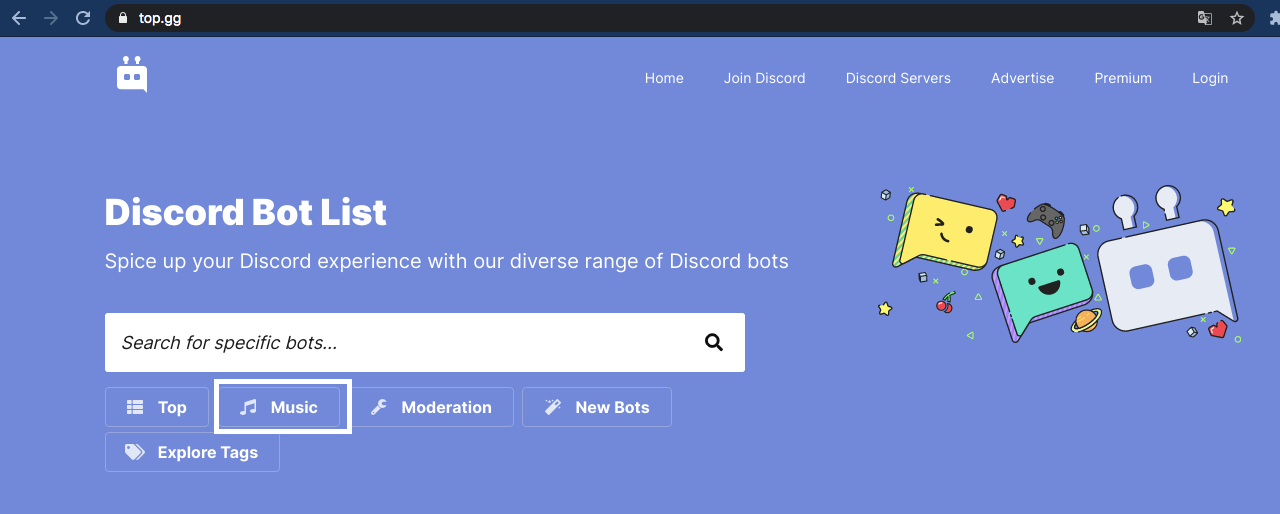
Task: Open the New Bots category
Action: [x=597, y=407]
